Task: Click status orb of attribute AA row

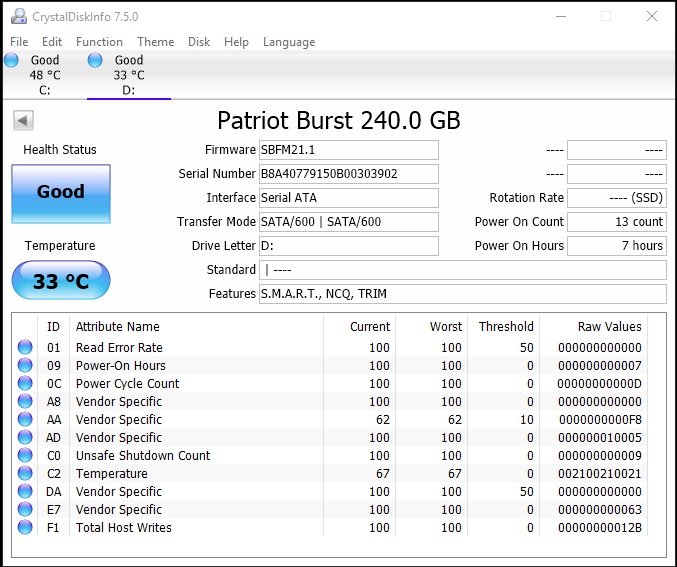Action: coord(25,419)
